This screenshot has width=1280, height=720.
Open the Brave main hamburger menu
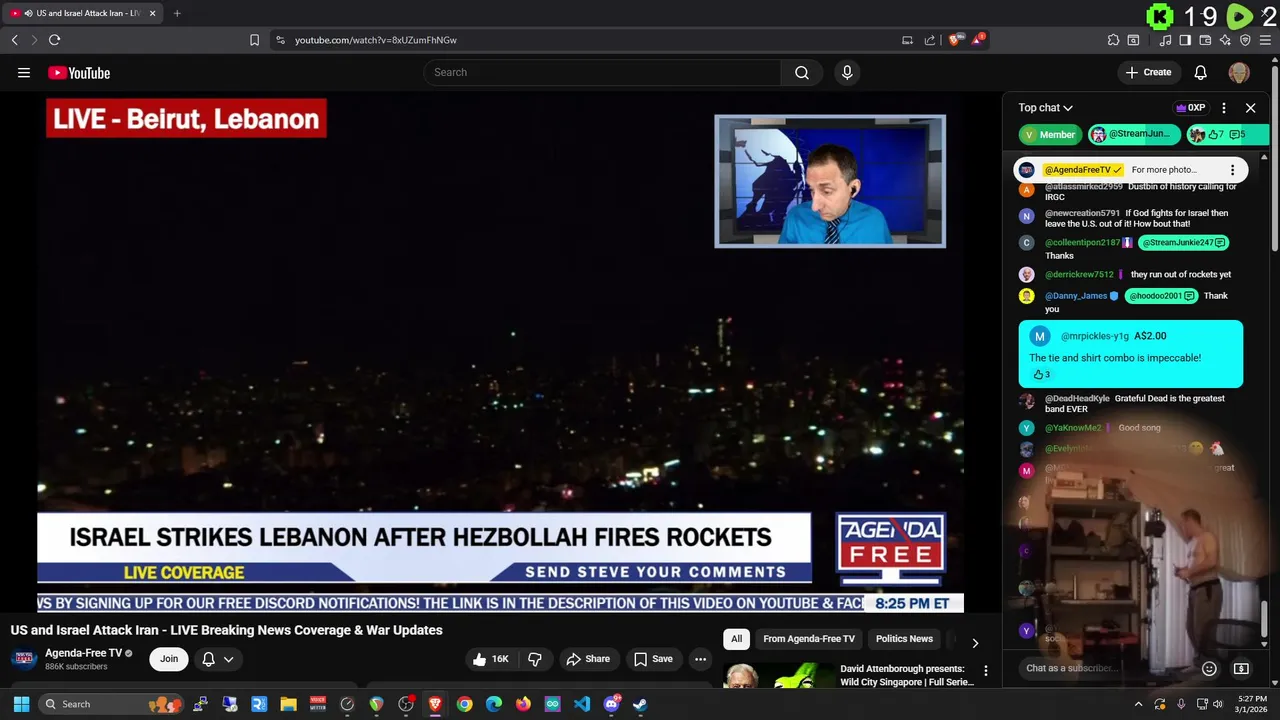coord(1265,40)
